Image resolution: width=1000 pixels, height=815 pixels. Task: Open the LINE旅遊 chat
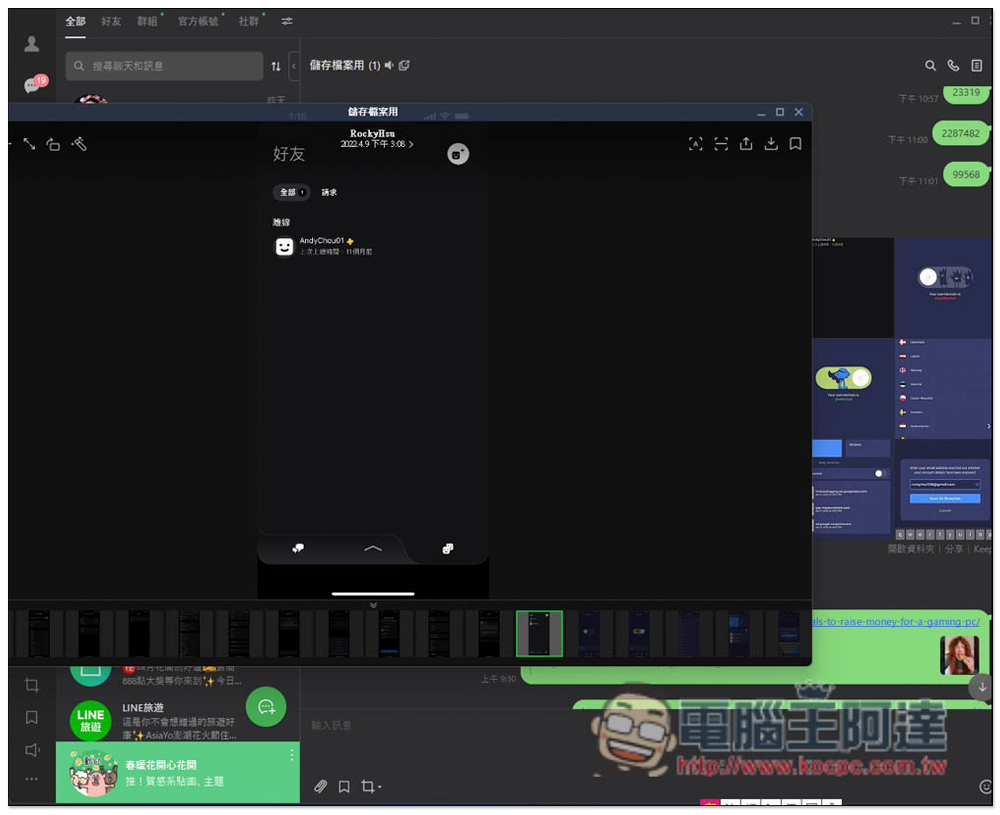(x=178, y=721)
